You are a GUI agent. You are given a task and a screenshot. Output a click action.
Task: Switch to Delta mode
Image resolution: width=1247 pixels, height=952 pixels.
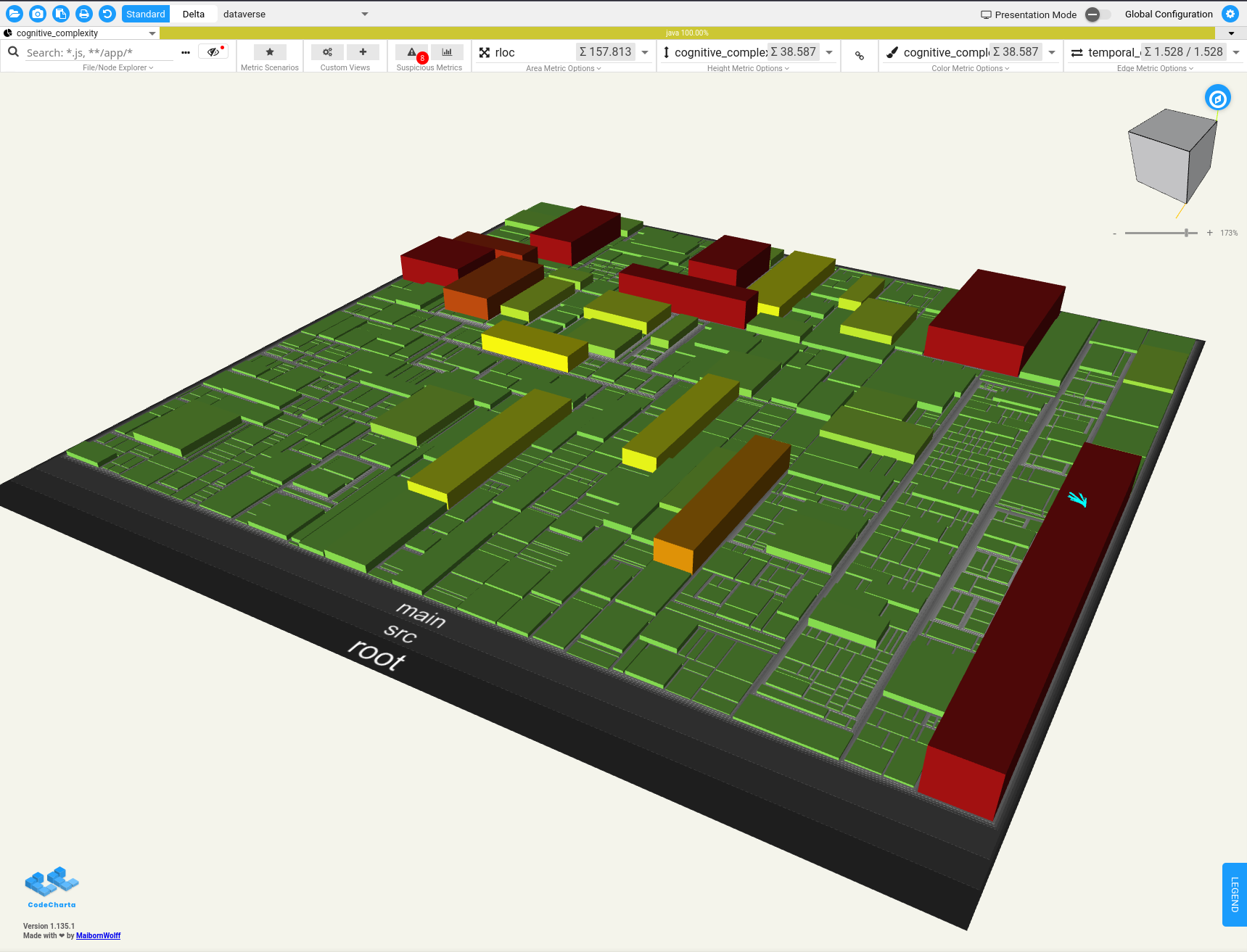tap(194, 14)
